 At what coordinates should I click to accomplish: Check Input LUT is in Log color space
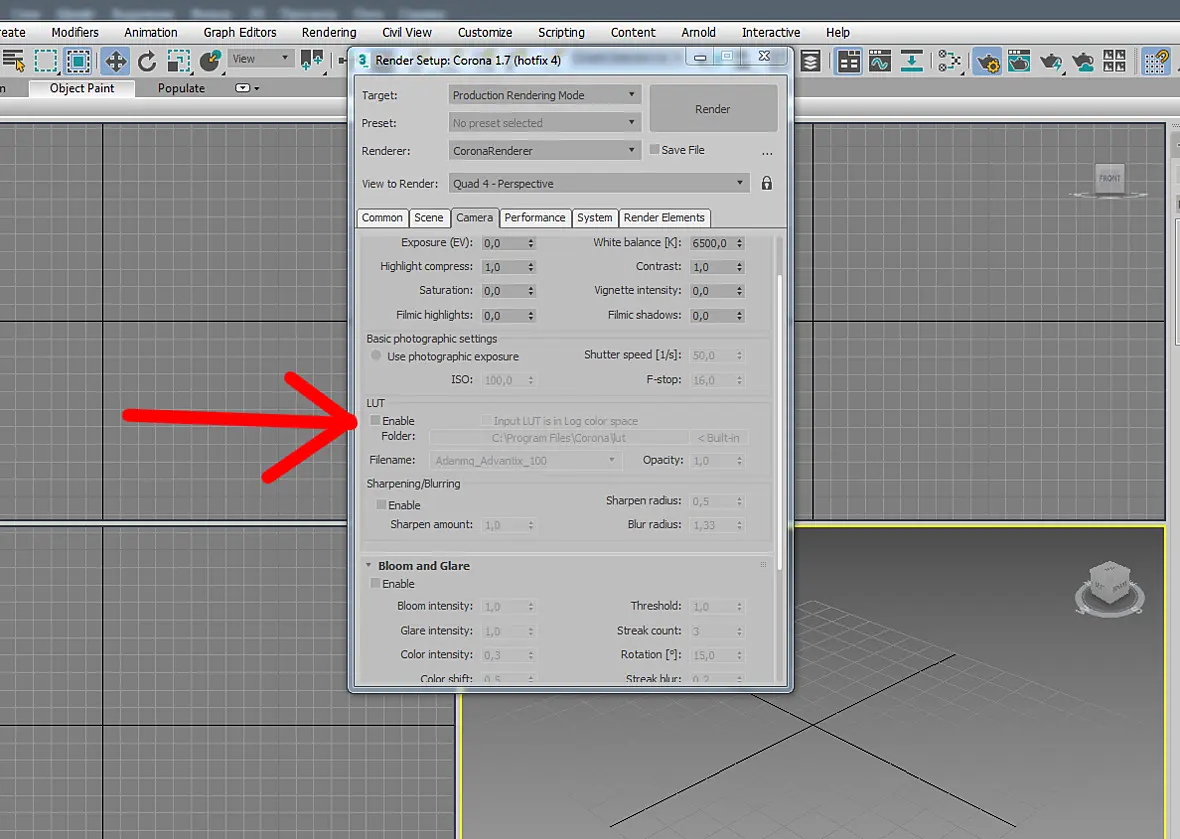(486, 421)
